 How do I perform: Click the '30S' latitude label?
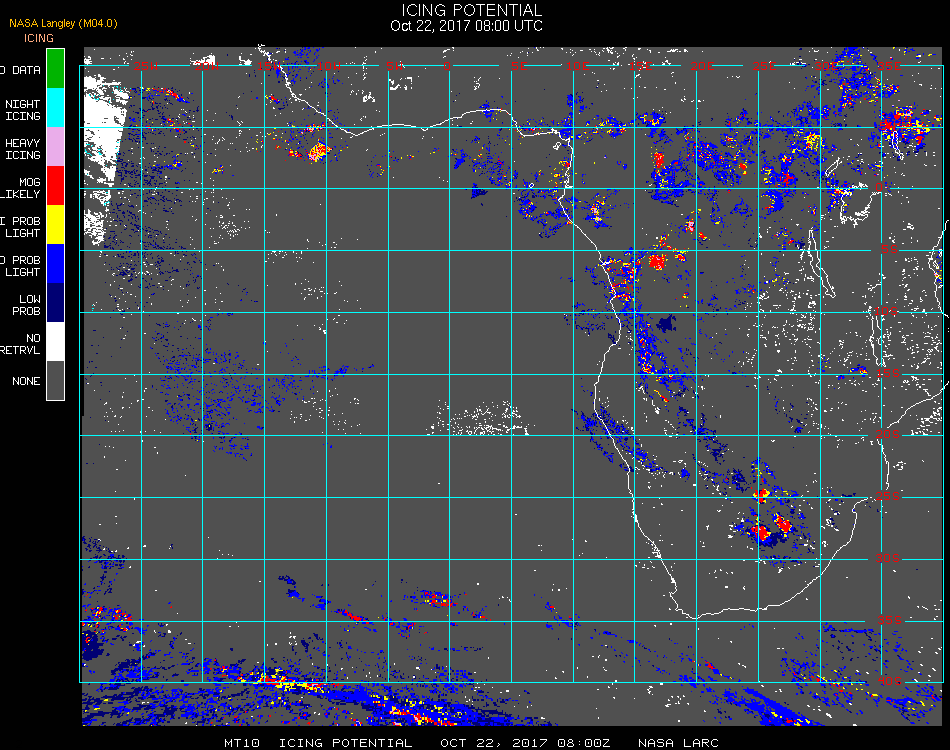click(x=888, y=558)
